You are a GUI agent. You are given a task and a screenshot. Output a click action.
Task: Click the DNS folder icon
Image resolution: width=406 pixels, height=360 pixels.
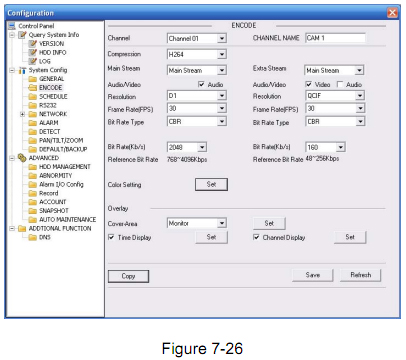click(x=33, y=237)
